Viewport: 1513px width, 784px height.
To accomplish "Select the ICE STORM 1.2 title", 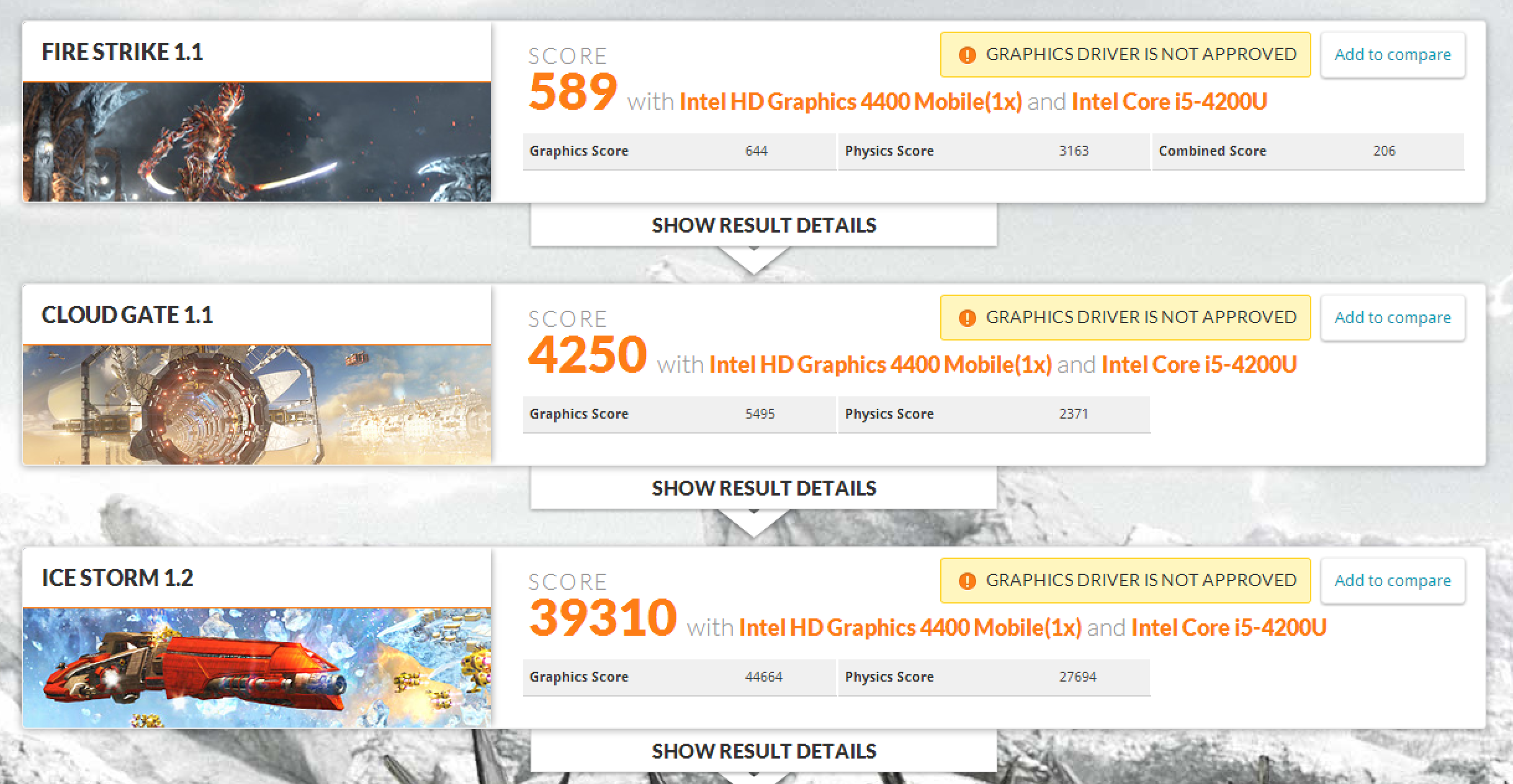I will [117, 578].
